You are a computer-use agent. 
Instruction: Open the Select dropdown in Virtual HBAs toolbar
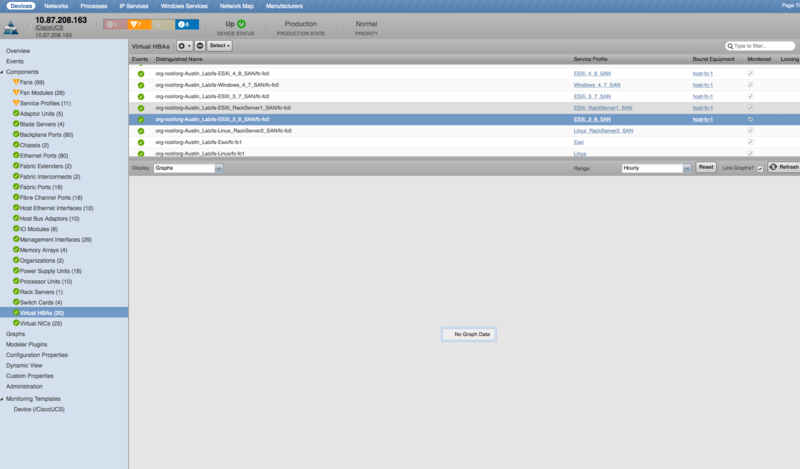pyautogui.click(x=219, y=46)
